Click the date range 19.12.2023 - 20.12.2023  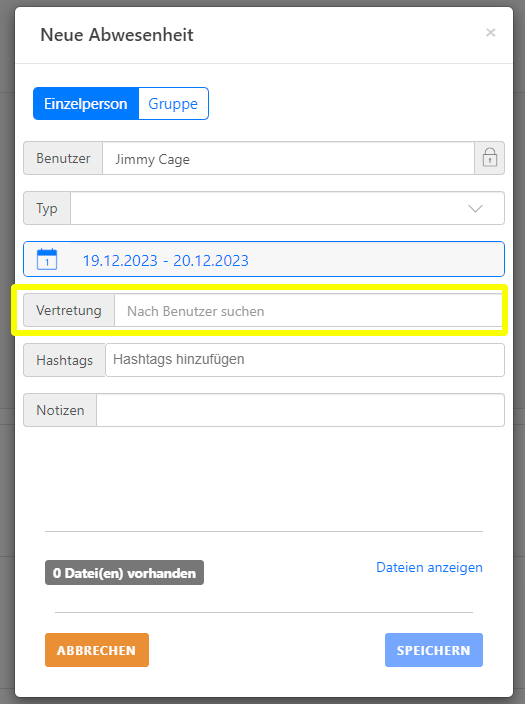click(x=166, y=260)
